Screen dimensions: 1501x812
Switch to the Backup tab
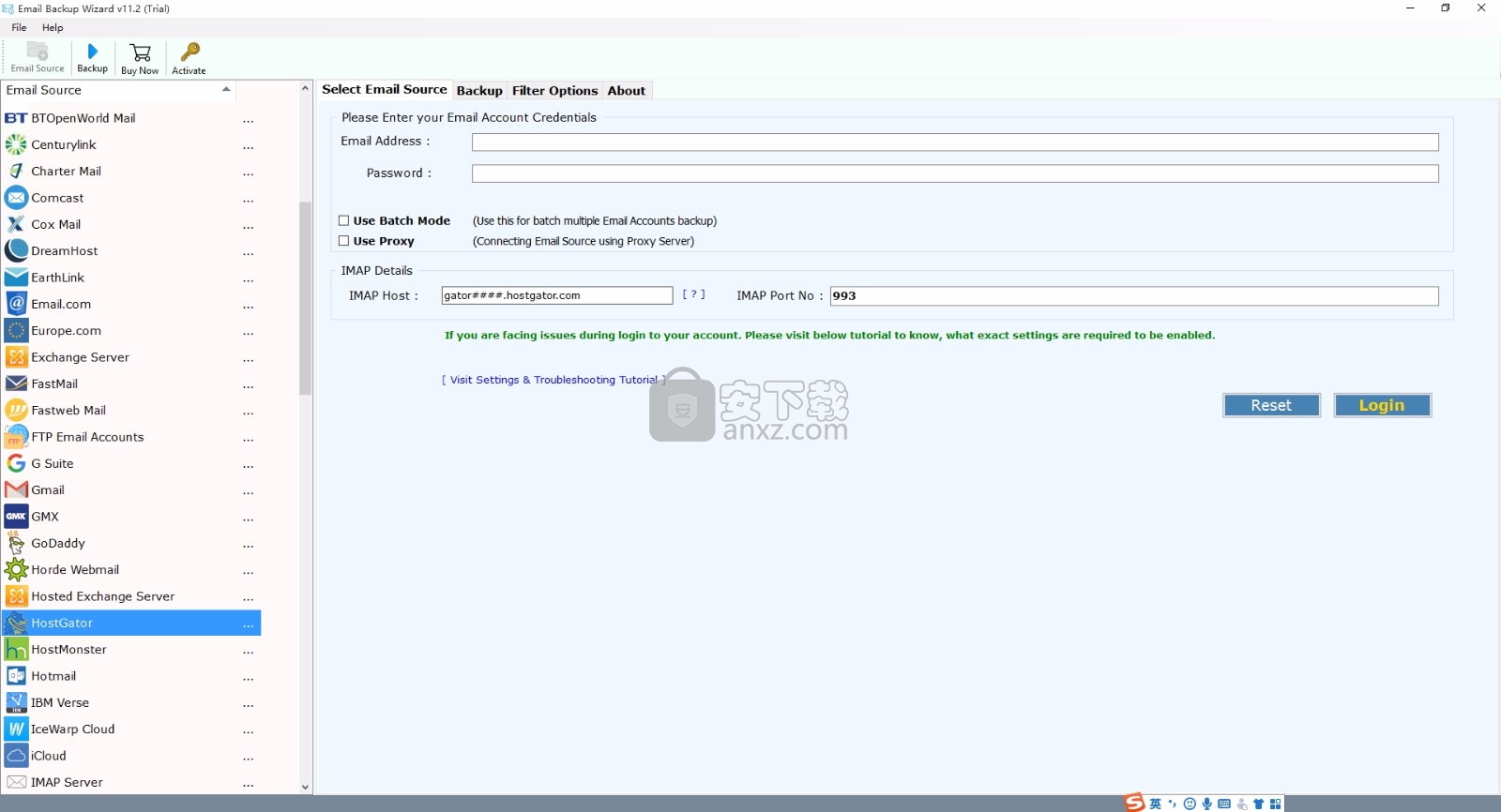pos(479,91)
